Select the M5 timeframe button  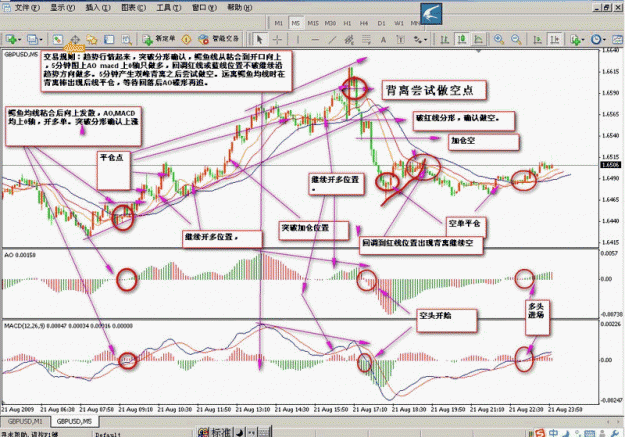[x=295, y=23]
